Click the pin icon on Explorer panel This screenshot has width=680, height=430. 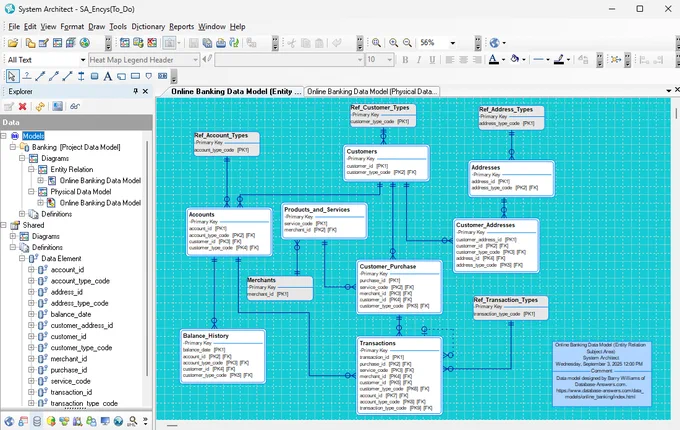coord(136,91)
